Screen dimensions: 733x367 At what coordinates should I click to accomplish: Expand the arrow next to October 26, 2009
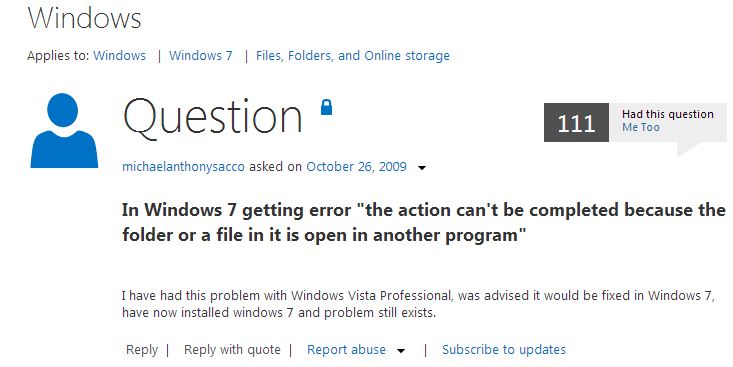tap(422, 168)
